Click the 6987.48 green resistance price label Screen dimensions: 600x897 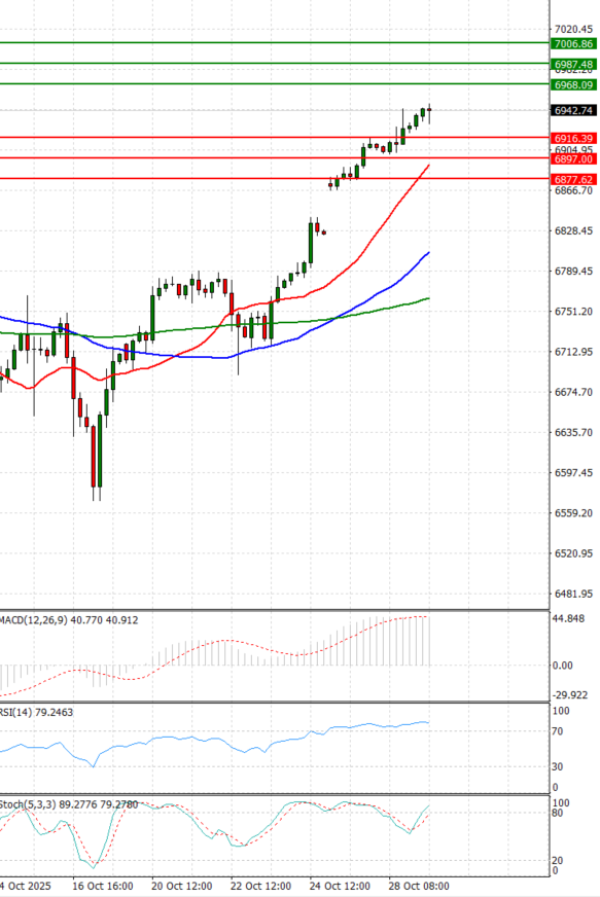coord(573,64)
